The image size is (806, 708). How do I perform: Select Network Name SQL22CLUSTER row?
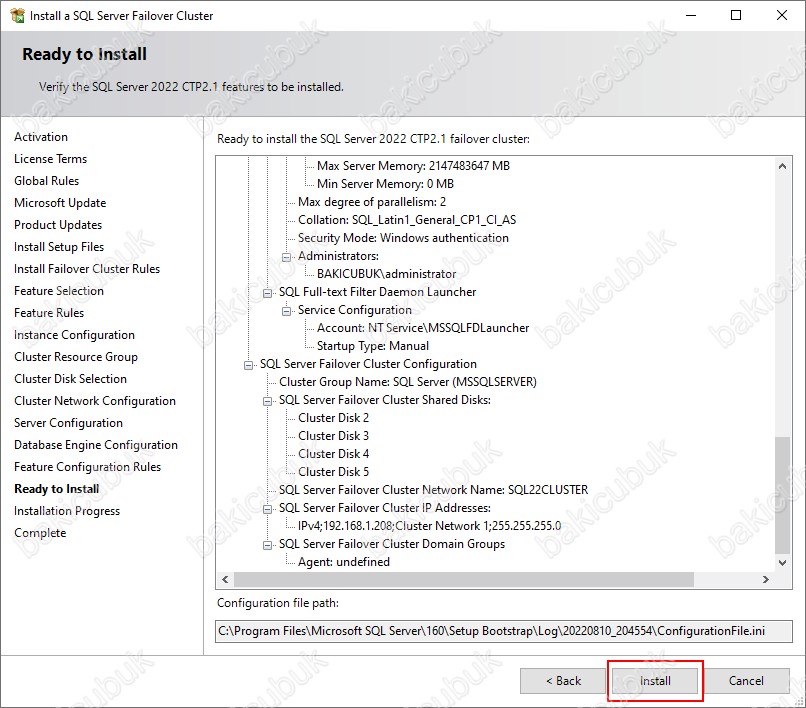(433, 490)
